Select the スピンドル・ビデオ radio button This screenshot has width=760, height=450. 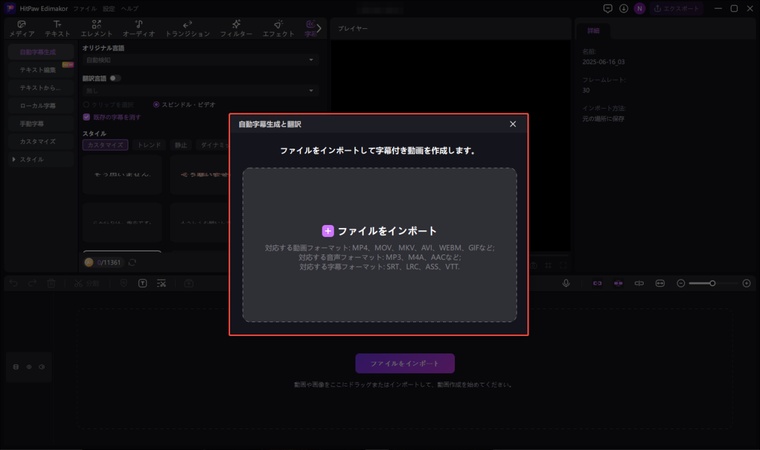point(156,105)
